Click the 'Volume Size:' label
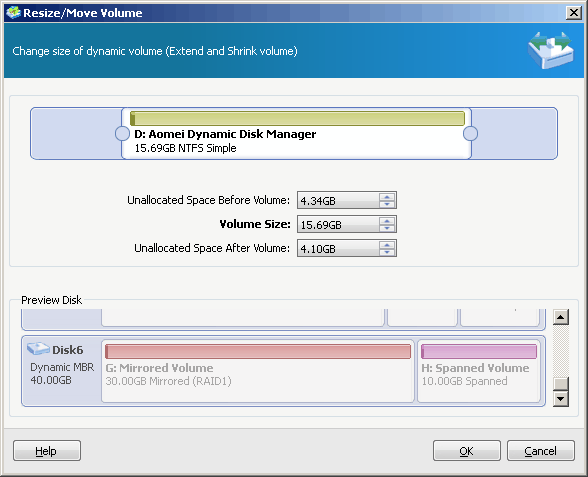The height and width of the screenshot is (477, 588). [x=255, y=224]
